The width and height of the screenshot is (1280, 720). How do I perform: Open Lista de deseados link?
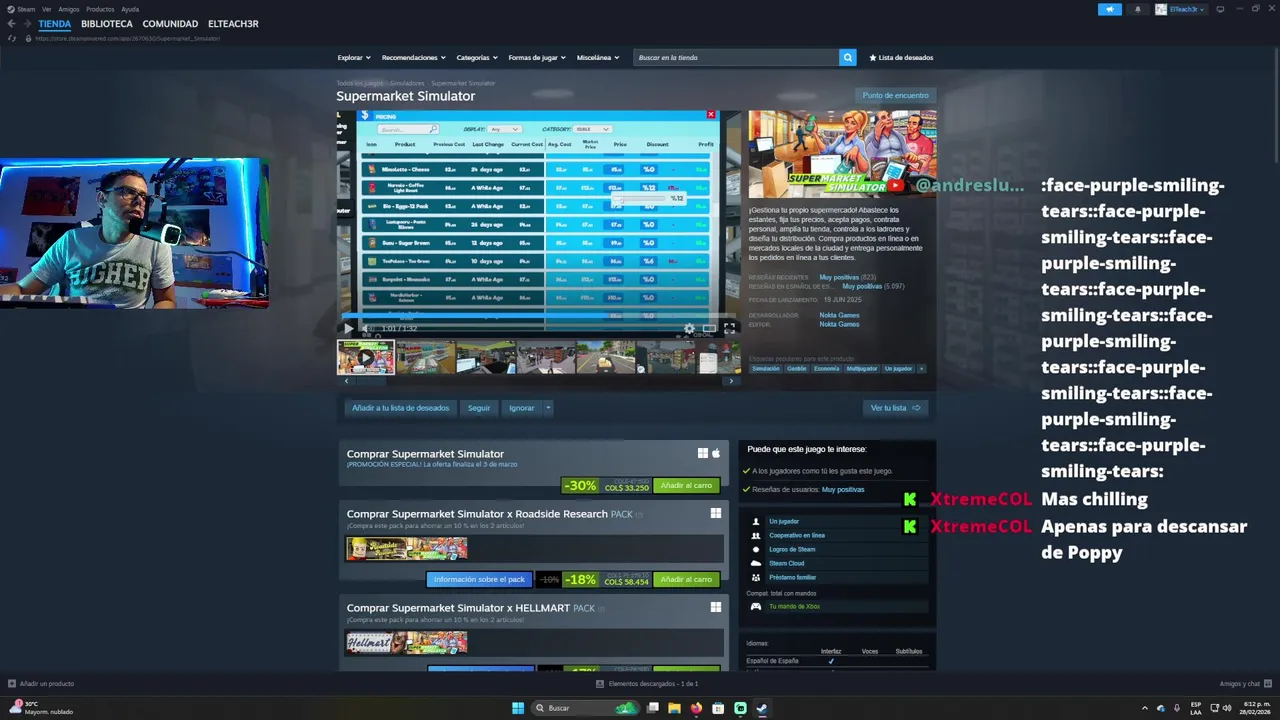coord(901,57)
